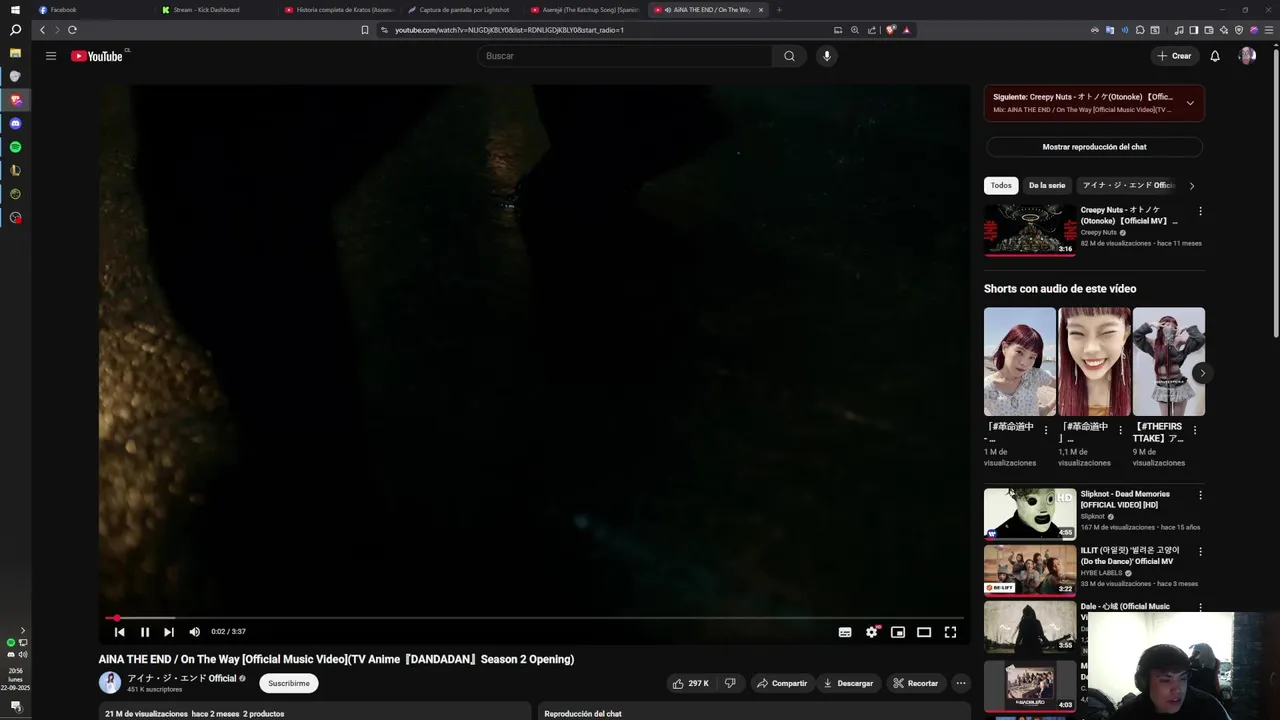Viewport: 1280px width, 720px height.
Task: Expand the Siguiente playlist mix panel
Action: pos(1190,103)
